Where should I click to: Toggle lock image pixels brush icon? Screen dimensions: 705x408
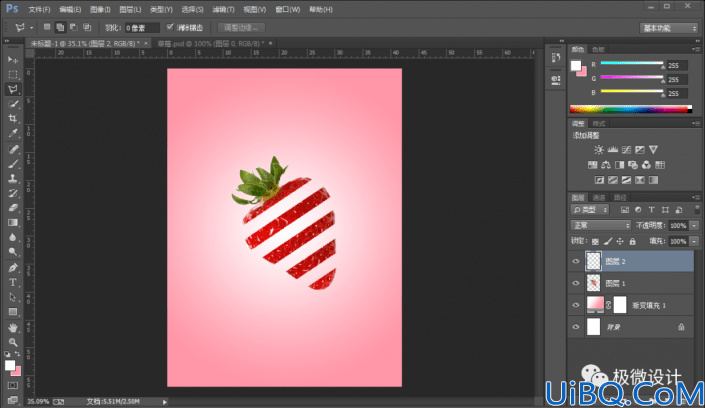pyautogui.click(x=607, y=242)
